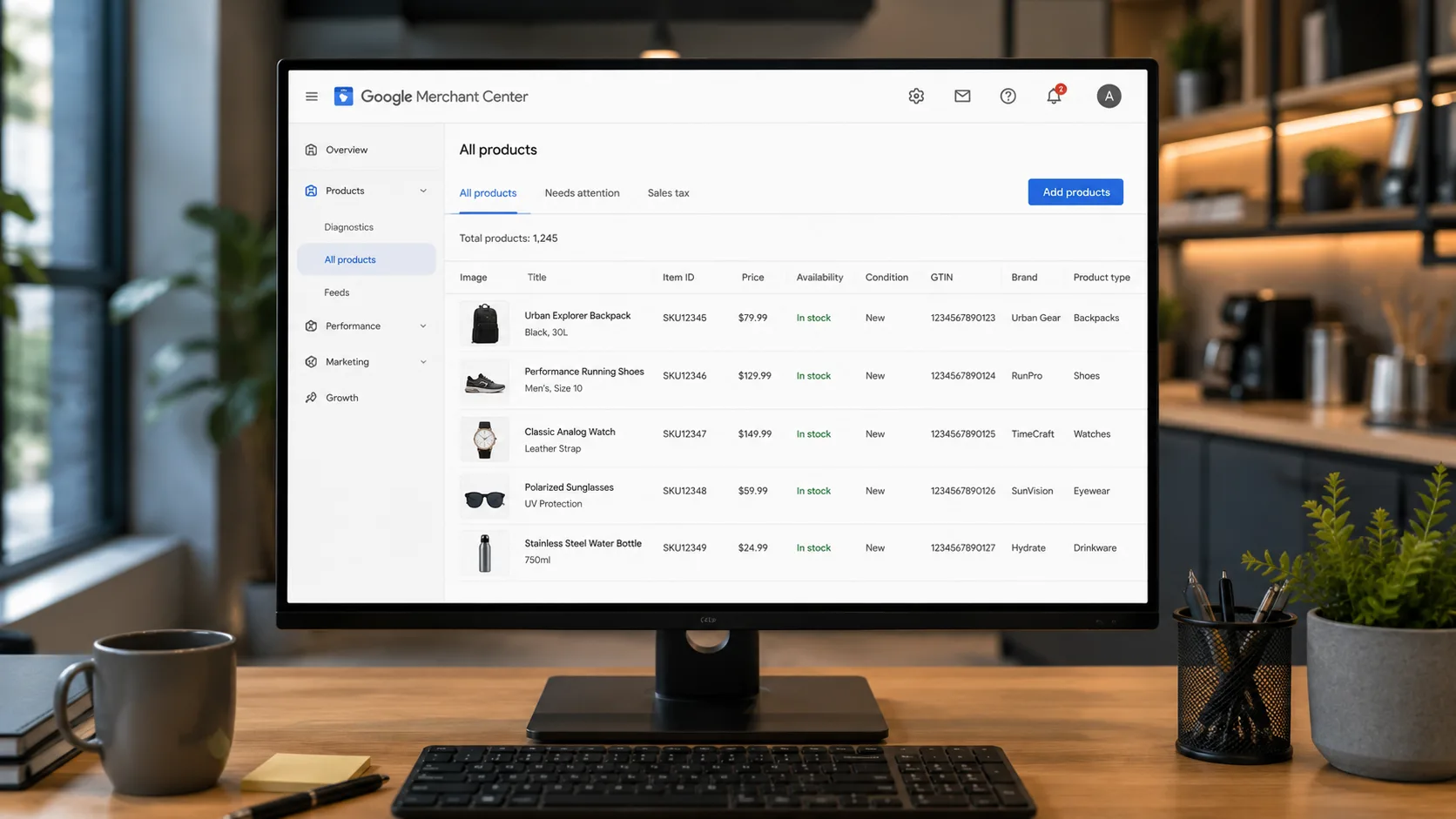Expand the Marketing section chevron
Screen dimensions: 1456x819
pos(423,362)
